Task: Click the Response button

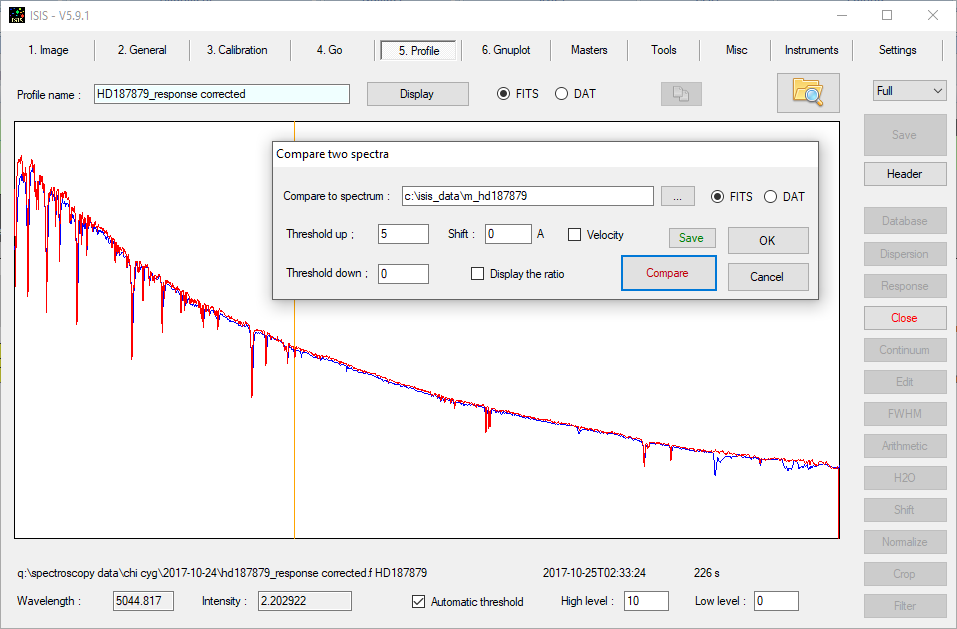Action: [x=905, y=286]
